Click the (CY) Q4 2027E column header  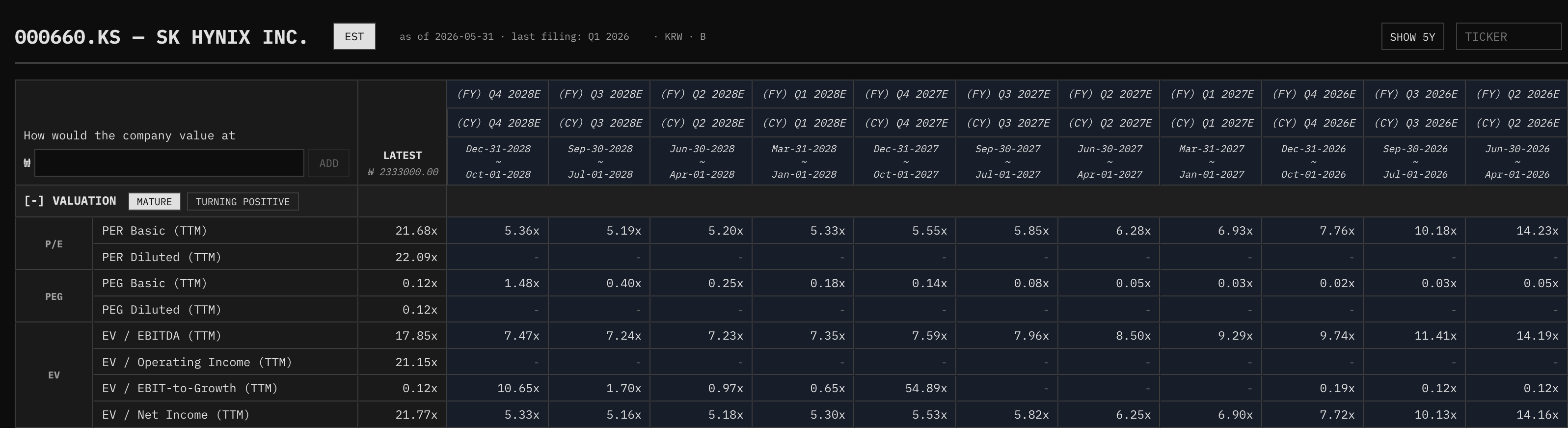[x=906, y=123]
